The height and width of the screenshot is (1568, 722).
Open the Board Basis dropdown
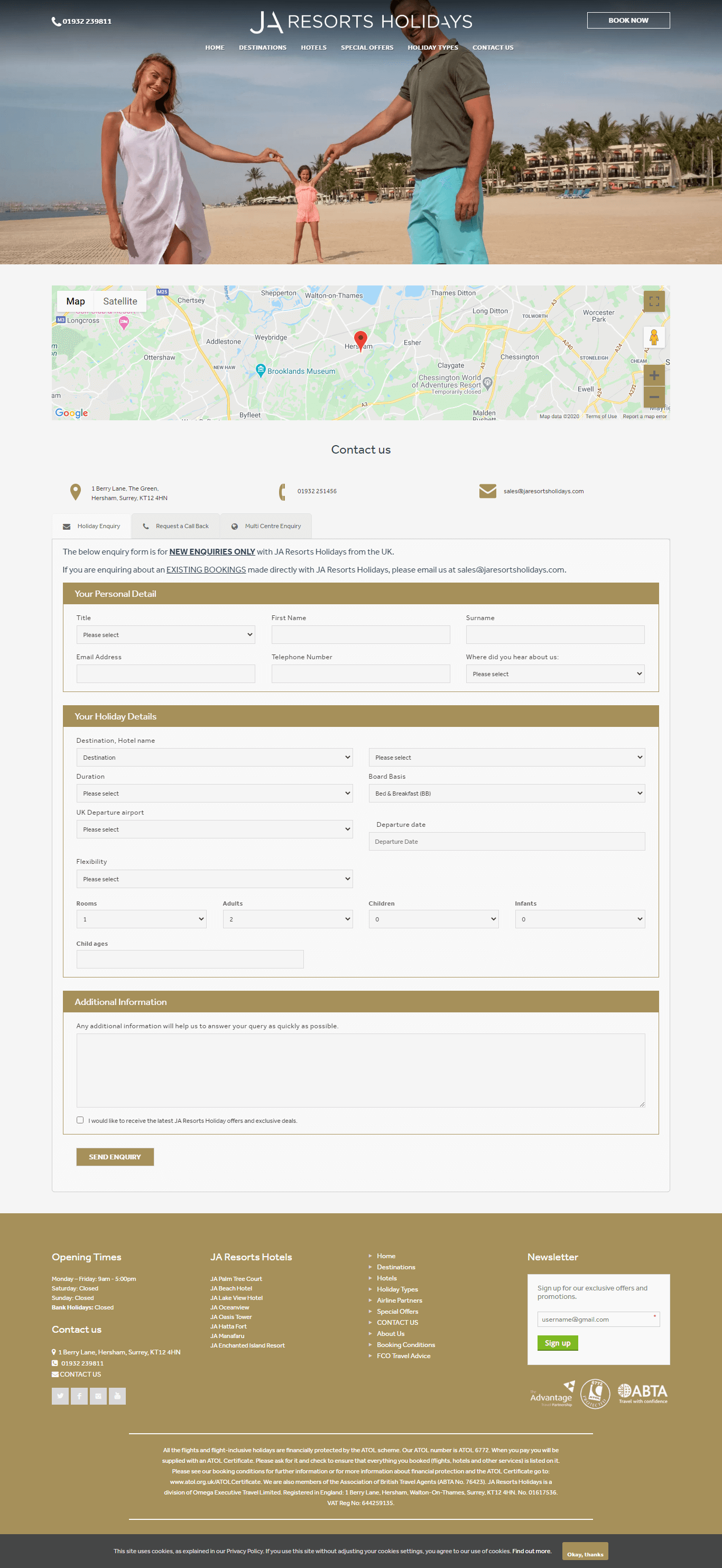(506, 793)
